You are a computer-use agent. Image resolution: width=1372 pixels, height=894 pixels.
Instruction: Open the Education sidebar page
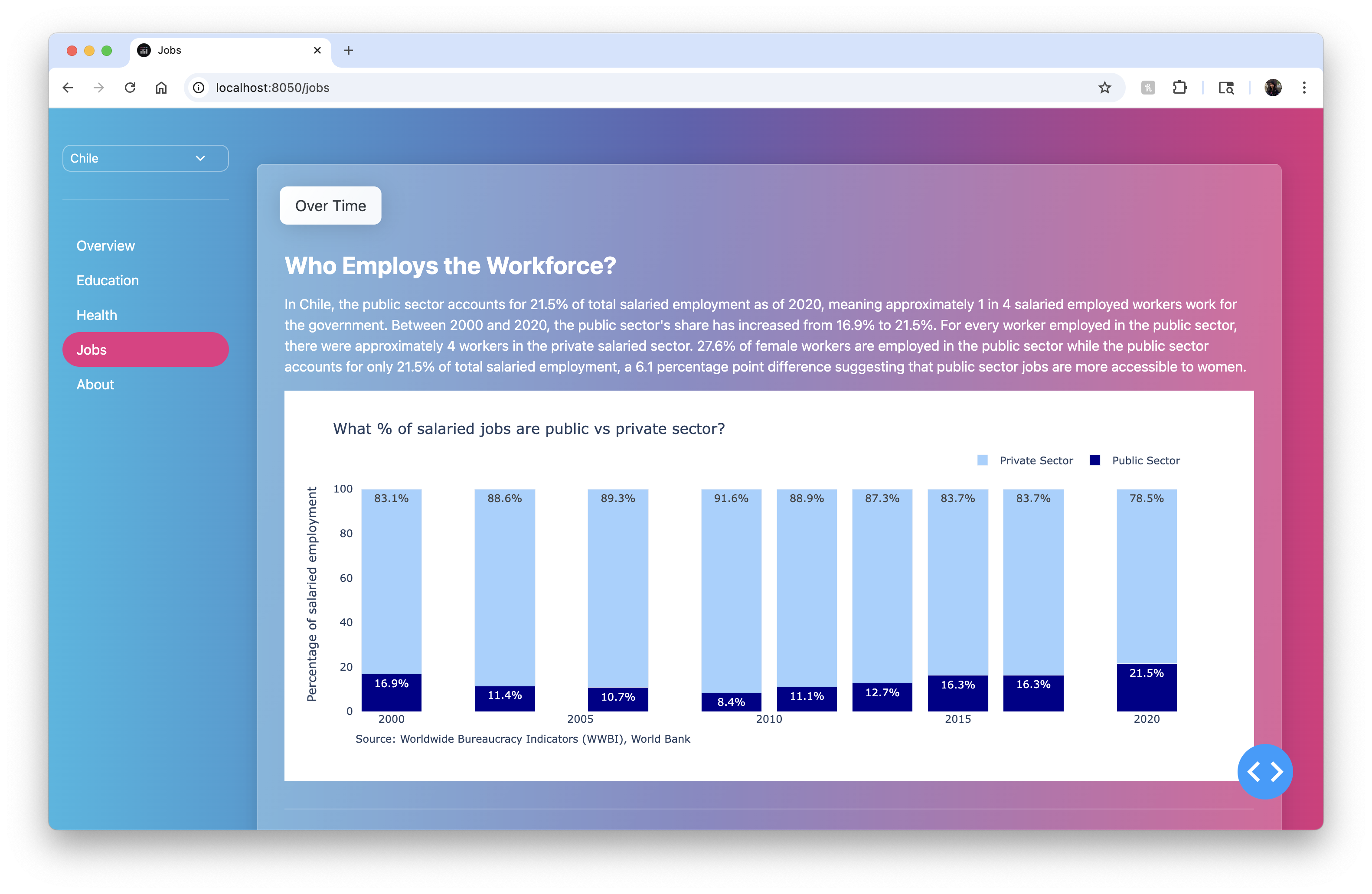[x=108, y=281]
